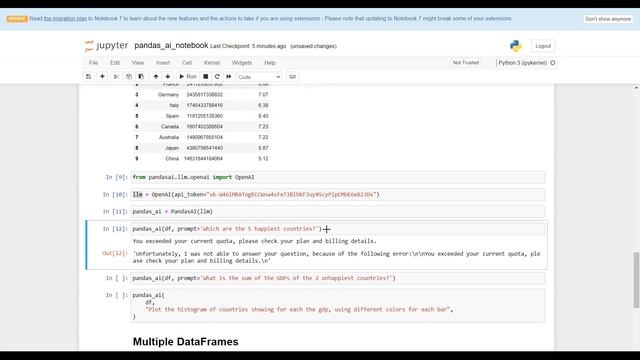The height and width of the screenshot is (360, 640).
Task: Open the migration plan link
Action: (x=65, y=19)
